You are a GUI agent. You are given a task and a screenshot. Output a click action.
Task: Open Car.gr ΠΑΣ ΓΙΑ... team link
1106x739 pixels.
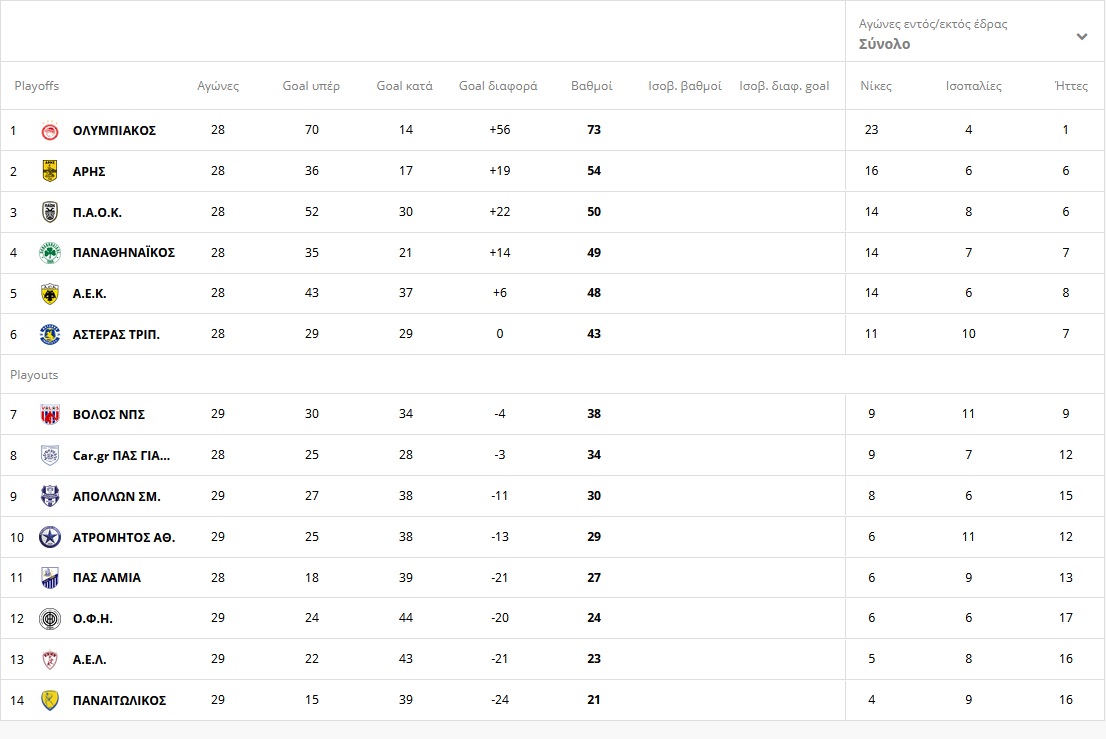(121, 456)
